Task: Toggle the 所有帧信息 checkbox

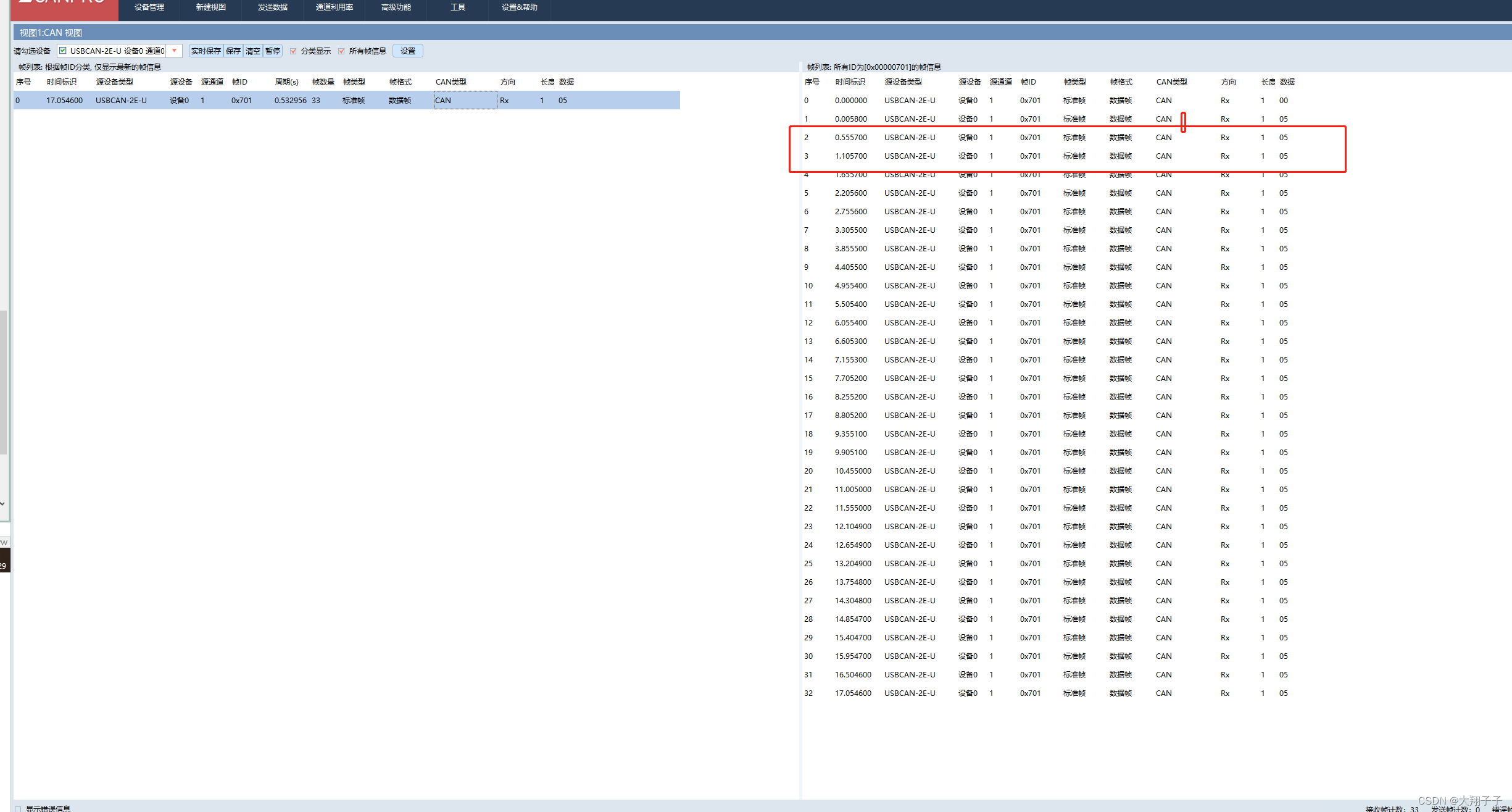Action: 341,51
